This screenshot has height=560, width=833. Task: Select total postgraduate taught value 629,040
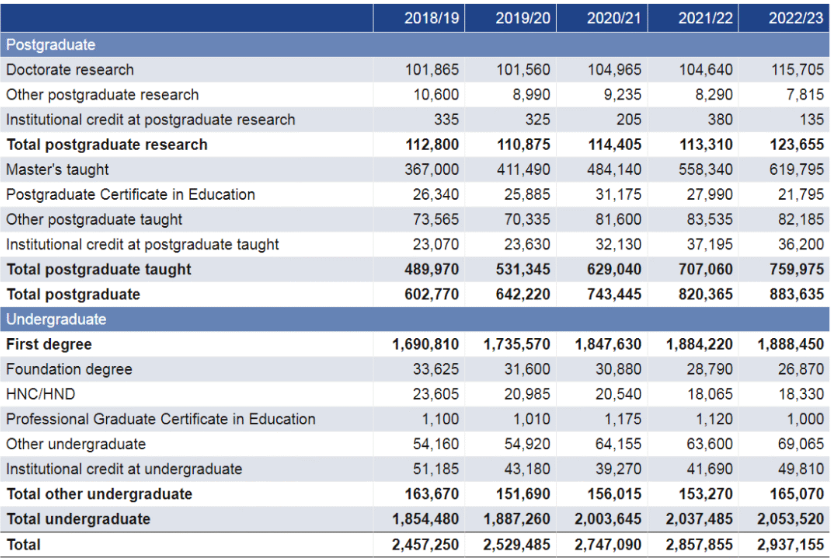(x=614, y=269)
